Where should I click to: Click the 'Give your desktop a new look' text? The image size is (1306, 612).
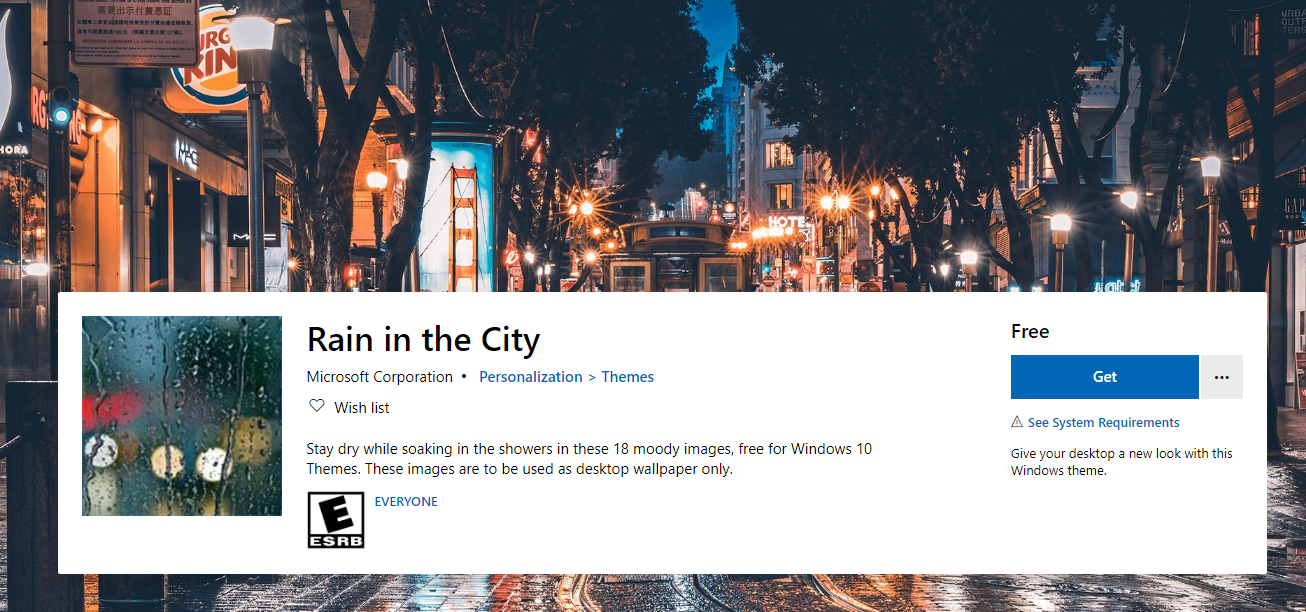1122,462
